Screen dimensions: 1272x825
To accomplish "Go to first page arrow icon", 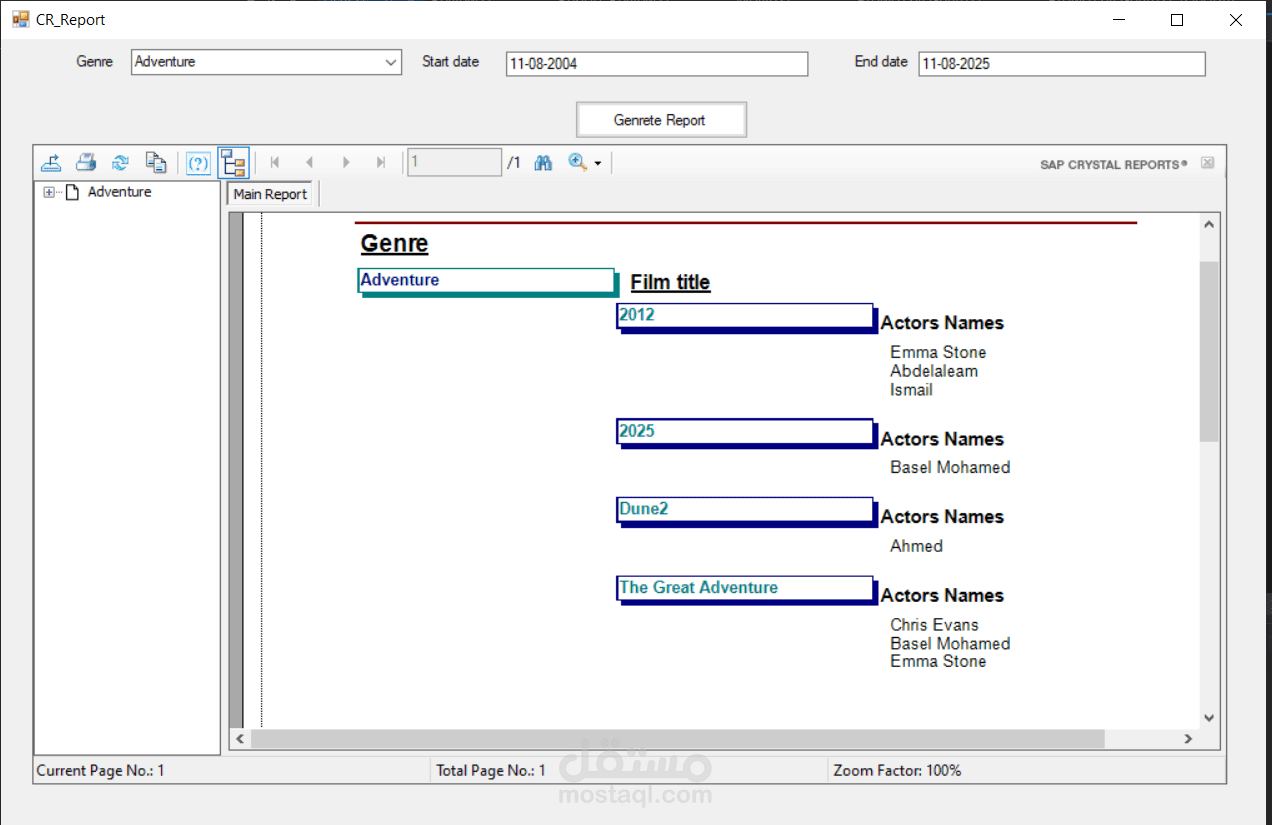I will 274,162.
